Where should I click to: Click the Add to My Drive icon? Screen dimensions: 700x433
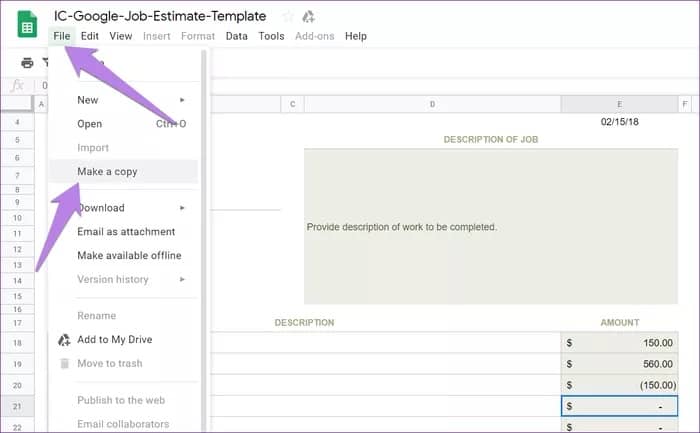coord(64,340)
